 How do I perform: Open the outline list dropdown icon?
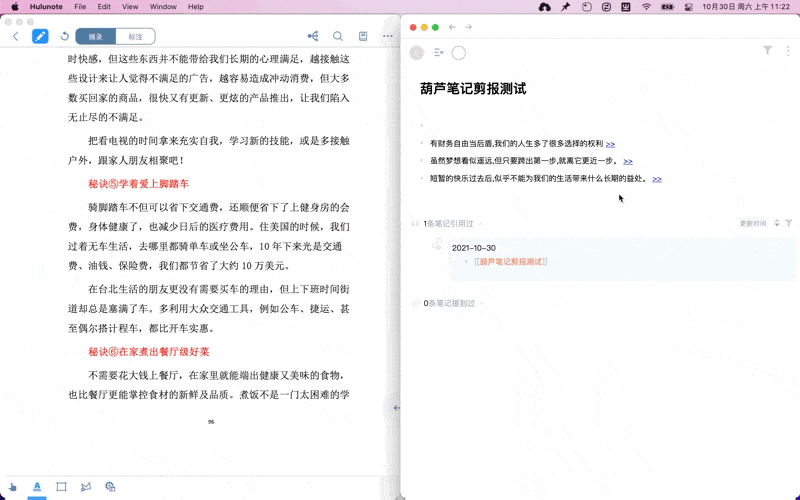pos(438,53)
